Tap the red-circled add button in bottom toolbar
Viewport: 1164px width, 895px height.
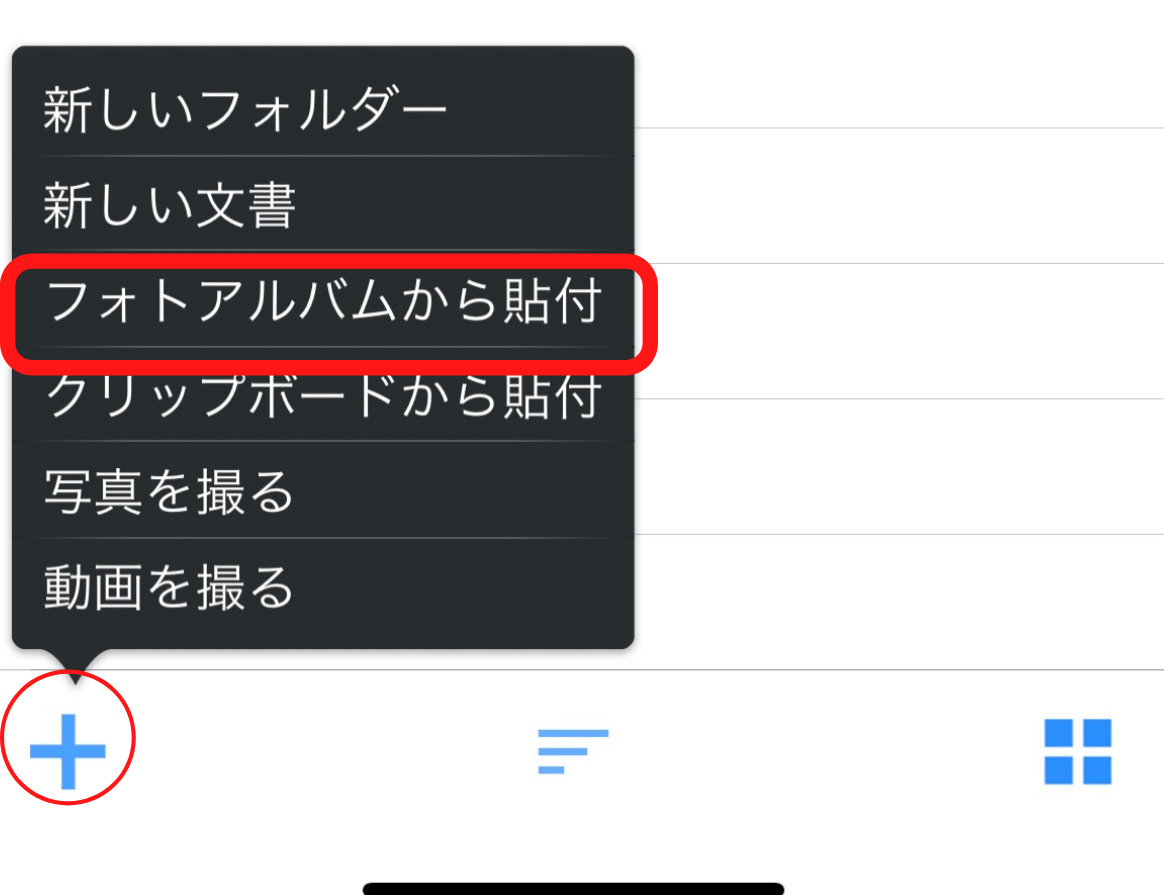point(68,737)
